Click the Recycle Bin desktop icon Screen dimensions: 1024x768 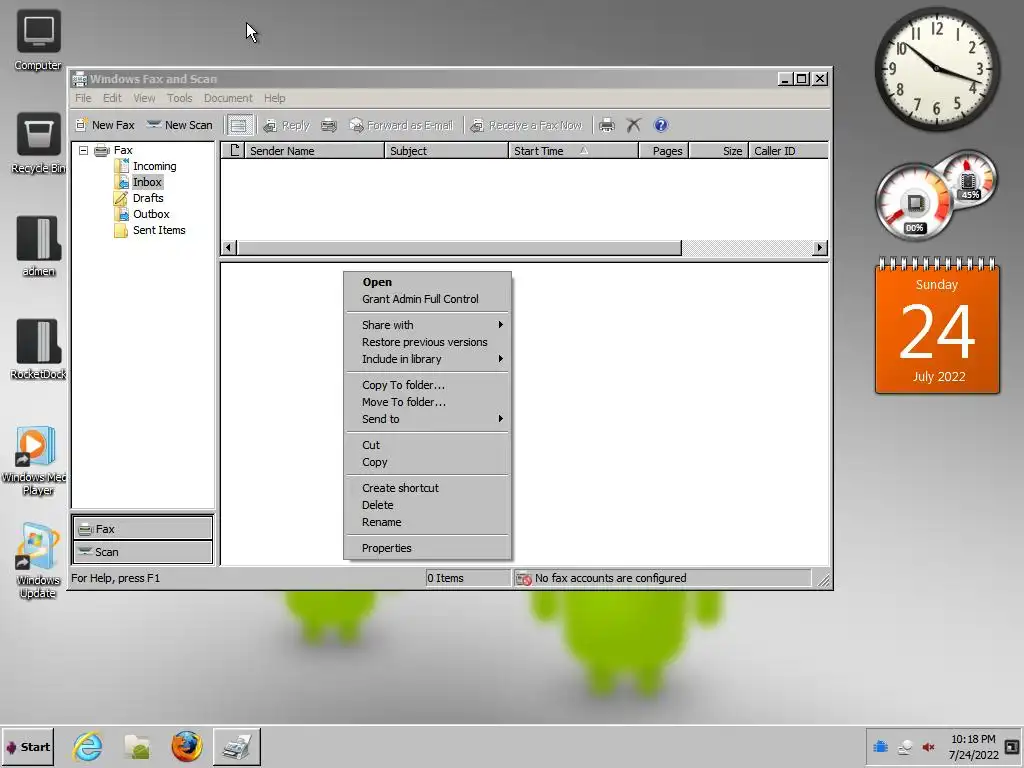(38, 143)
